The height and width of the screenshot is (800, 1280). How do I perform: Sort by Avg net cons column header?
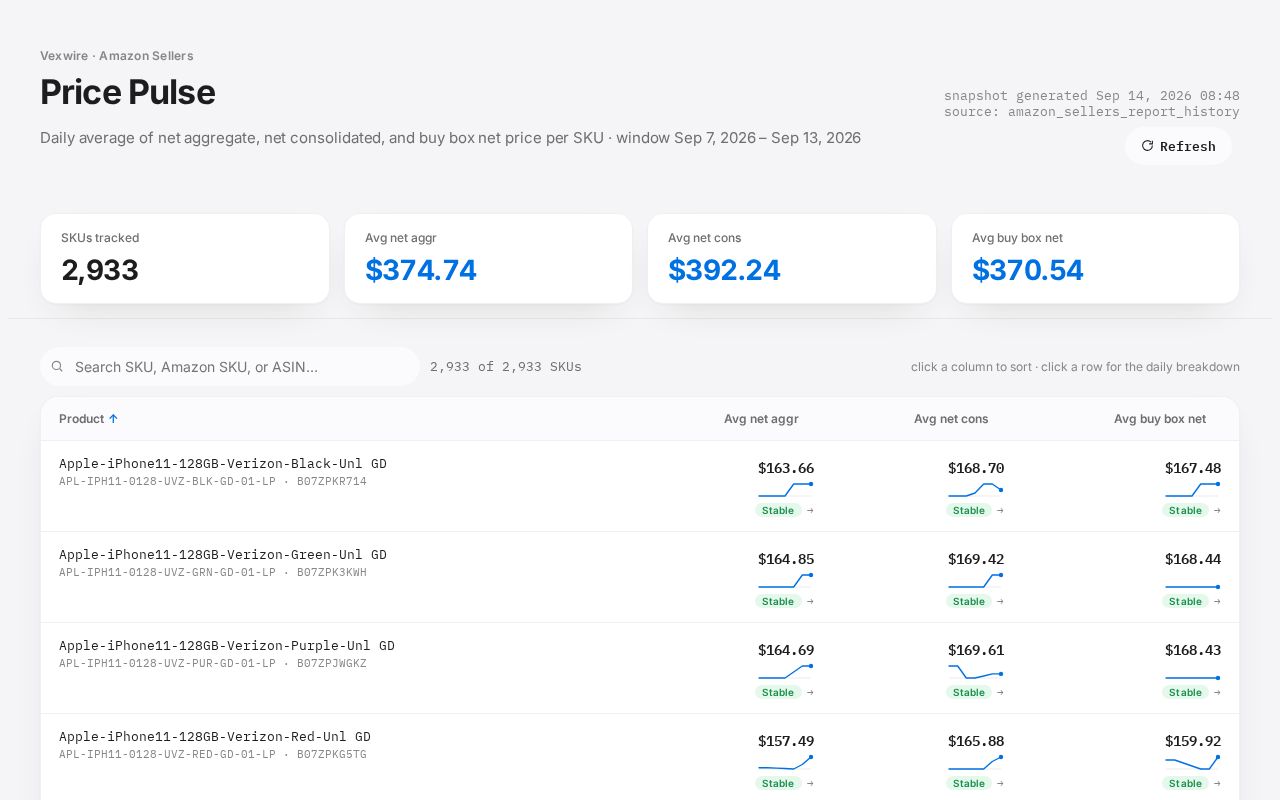pyautogui.click(x=951, y=419)
